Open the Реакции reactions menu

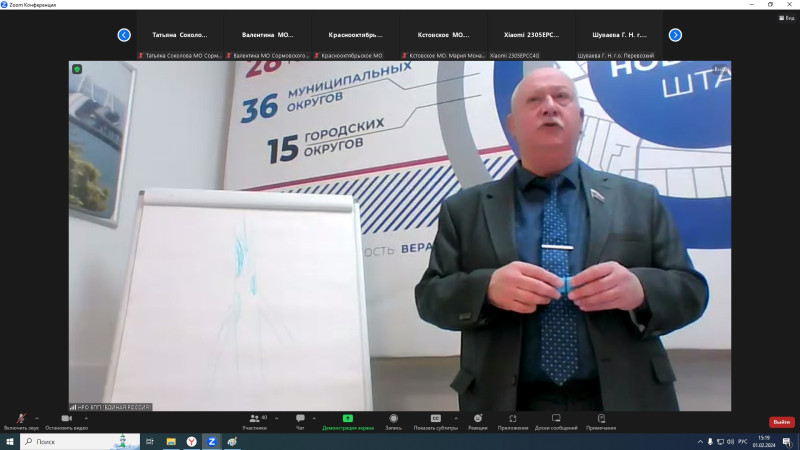(478, 421)
